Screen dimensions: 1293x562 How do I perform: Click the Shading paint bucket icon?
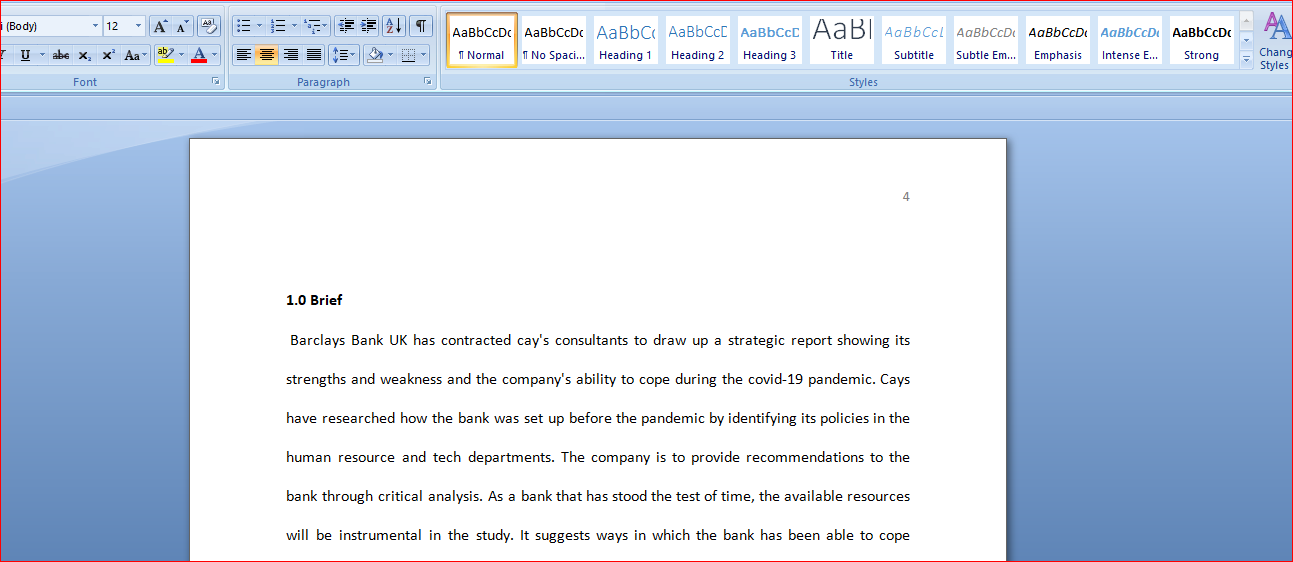point(375,55)
